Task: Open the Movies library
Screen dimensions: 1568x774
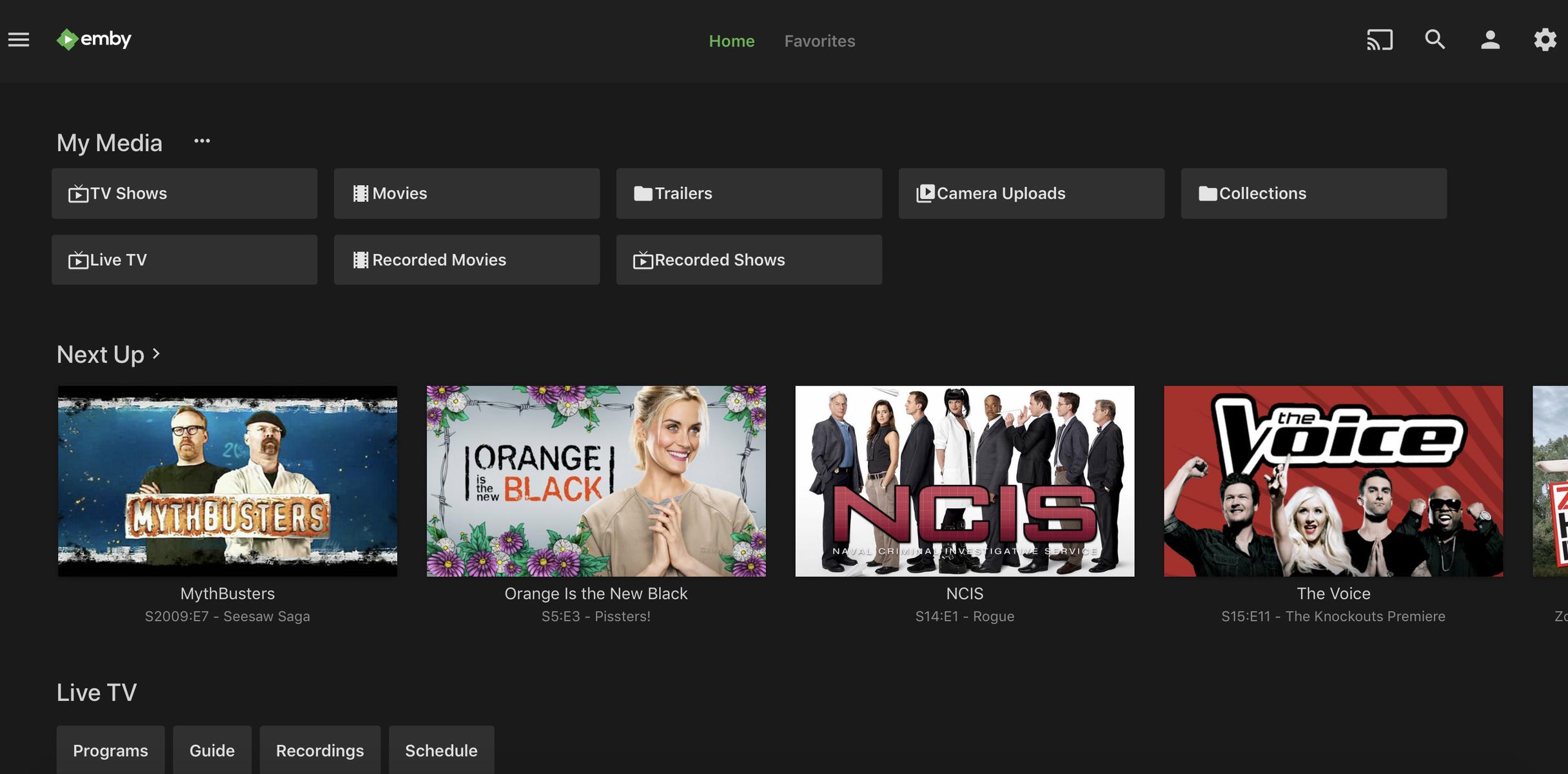Action: pyautogui.click(x=467, y=193)
